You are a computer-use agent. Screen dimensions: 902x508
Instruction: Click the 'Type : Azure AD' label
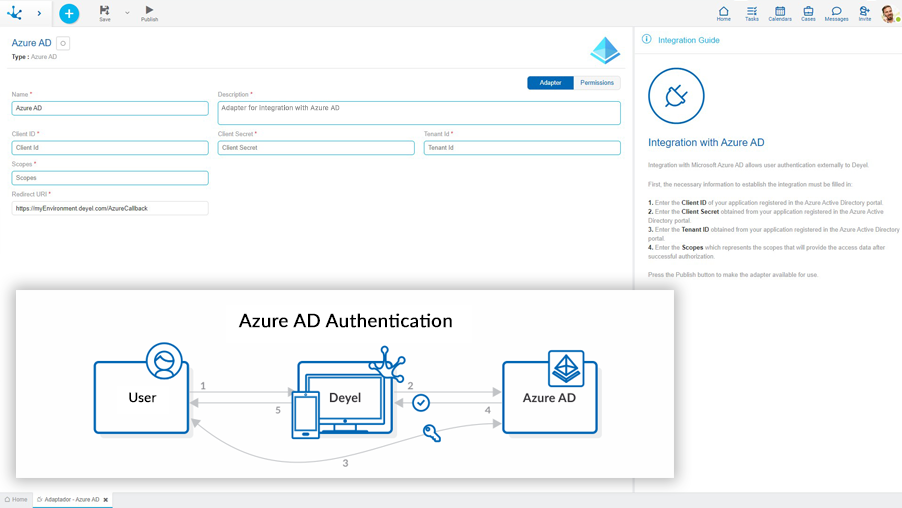(x=35, y=57)
